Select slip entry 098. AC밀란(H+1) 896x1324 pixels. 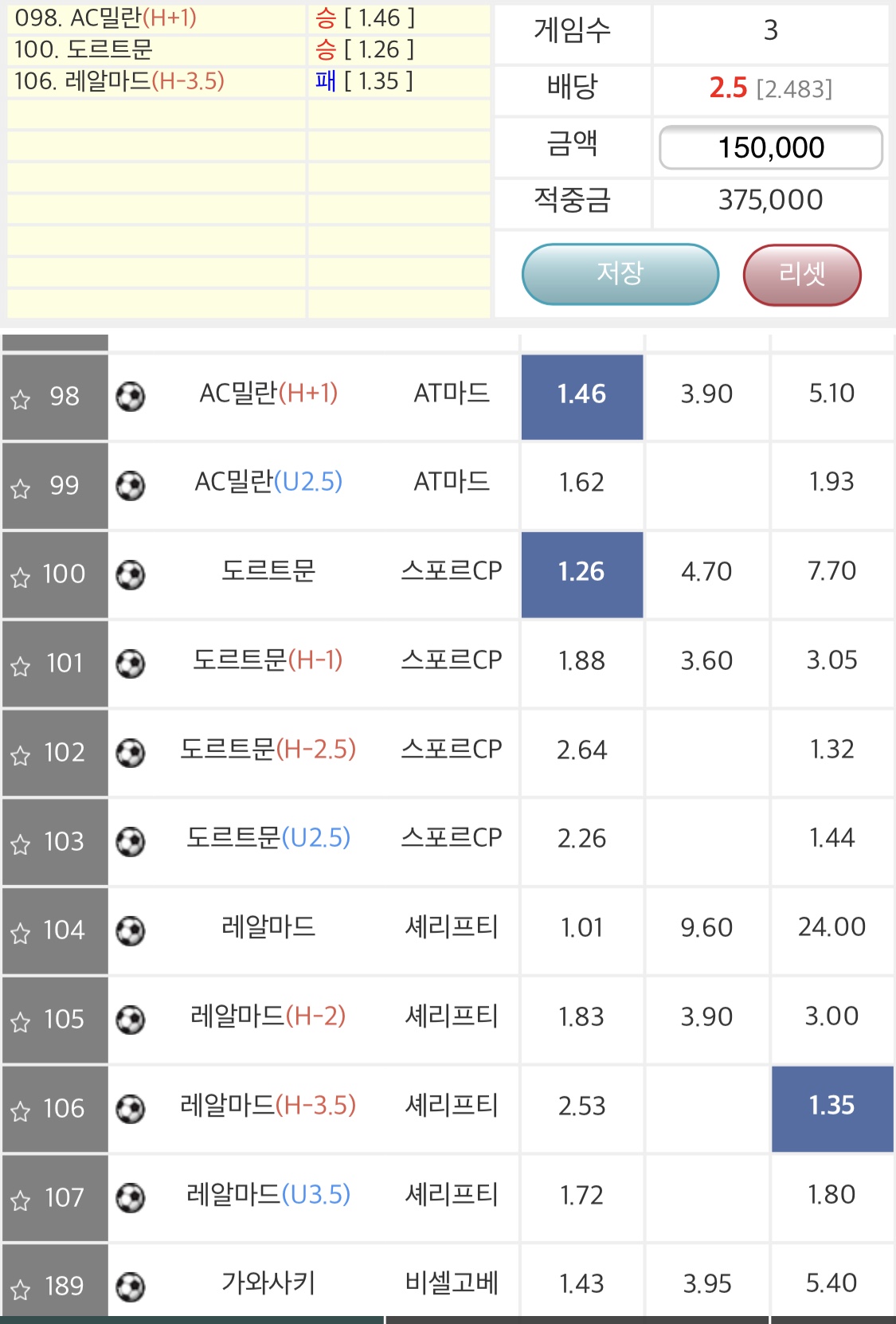(155, 18)
